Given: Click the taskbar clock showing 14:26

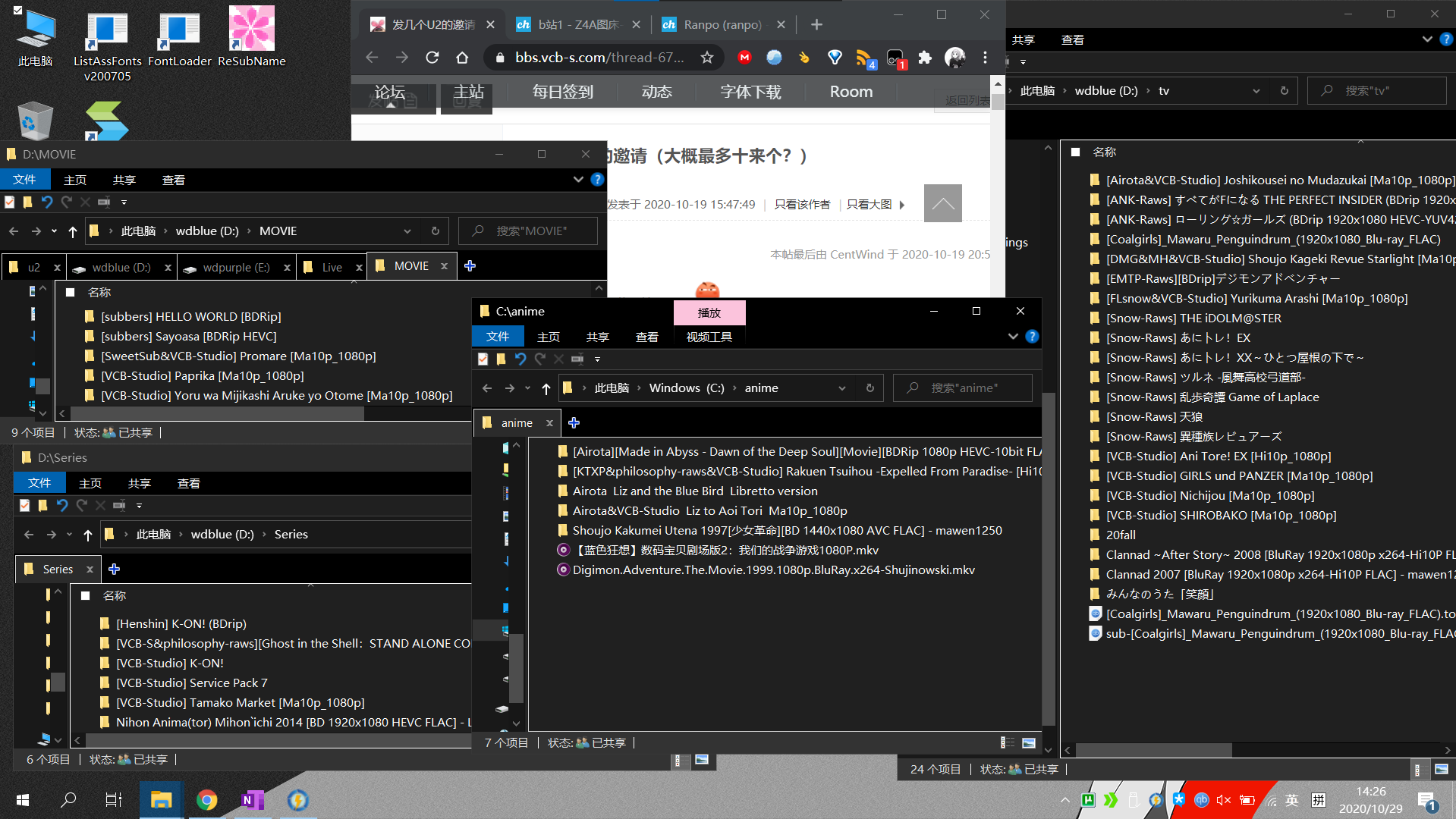Looking at the screenshot, I should (x=1370, y=800).
